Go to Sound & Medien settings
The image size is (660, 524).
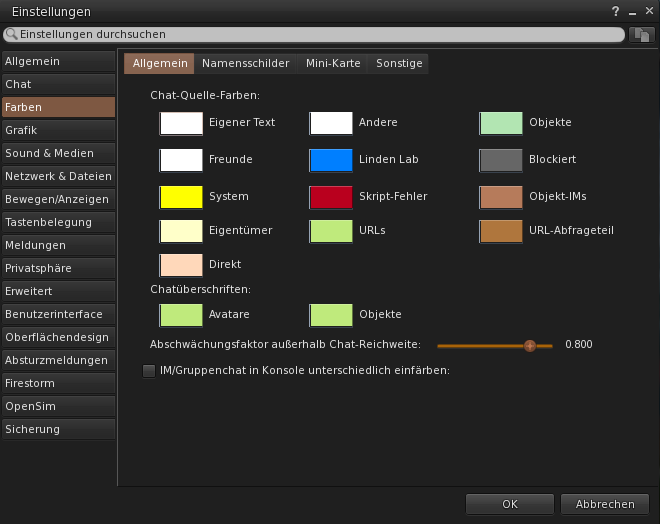point(58,153)
